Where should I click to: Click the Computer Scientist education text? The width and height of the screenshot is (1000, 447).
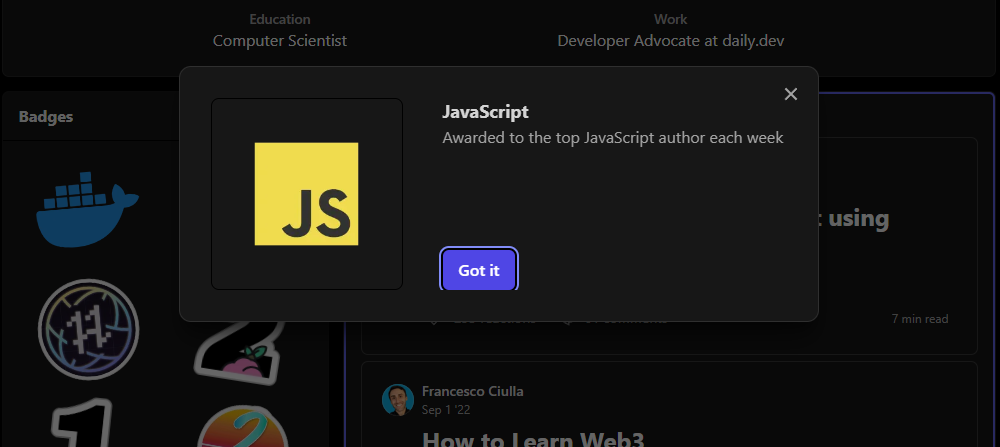pos(280,41)
